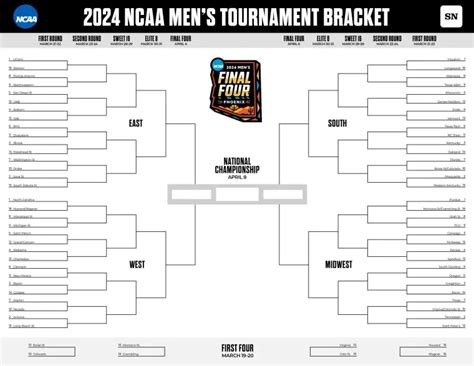Image resolution: width=474 pixels, height=366 pixels.
Task: Click the leftmost First Four matchup box
Action: click(x=52, y=350)
